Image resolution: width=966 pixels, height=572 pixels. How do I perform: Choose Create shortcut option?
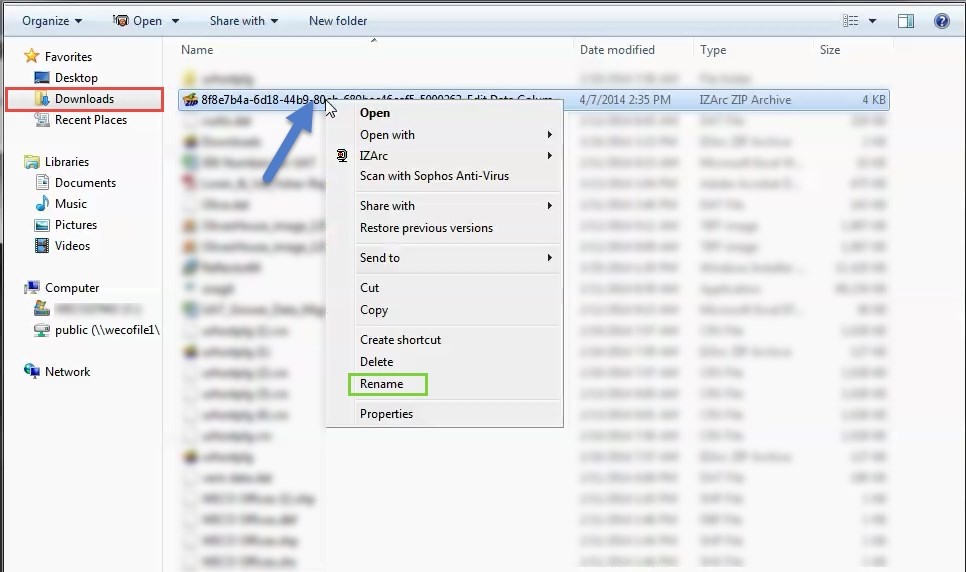click(x=400, y=340)
